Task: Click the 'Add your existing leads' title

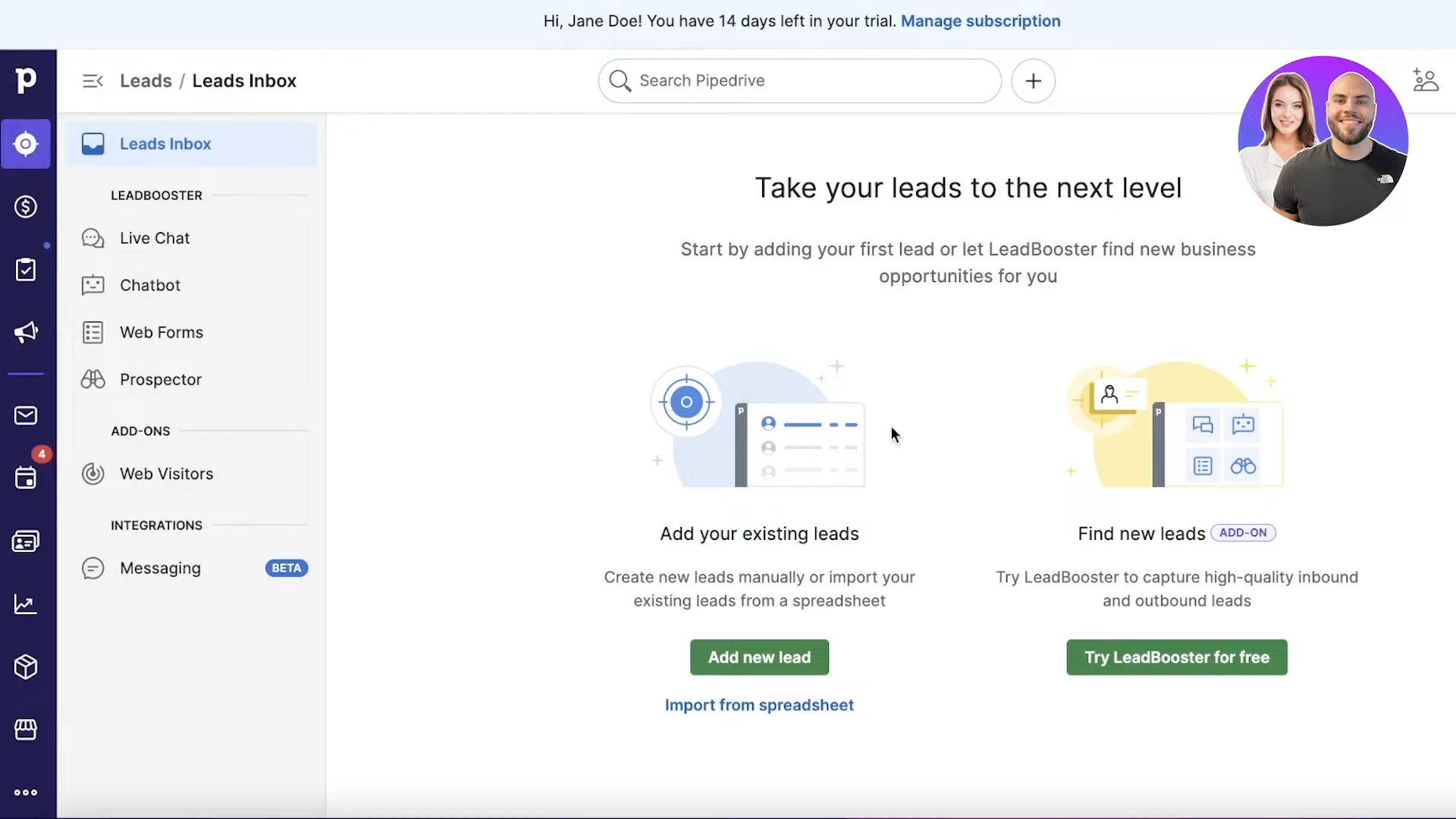Action: pyautogui.click(x=759, y=534)
